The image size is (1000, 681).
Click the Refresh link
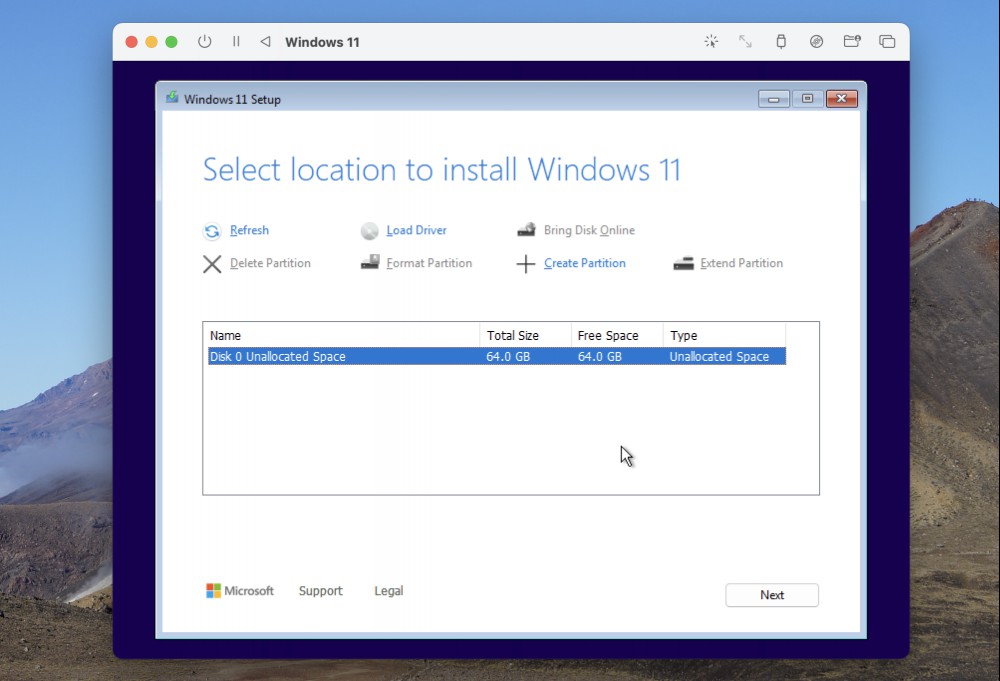pos(249,230)
